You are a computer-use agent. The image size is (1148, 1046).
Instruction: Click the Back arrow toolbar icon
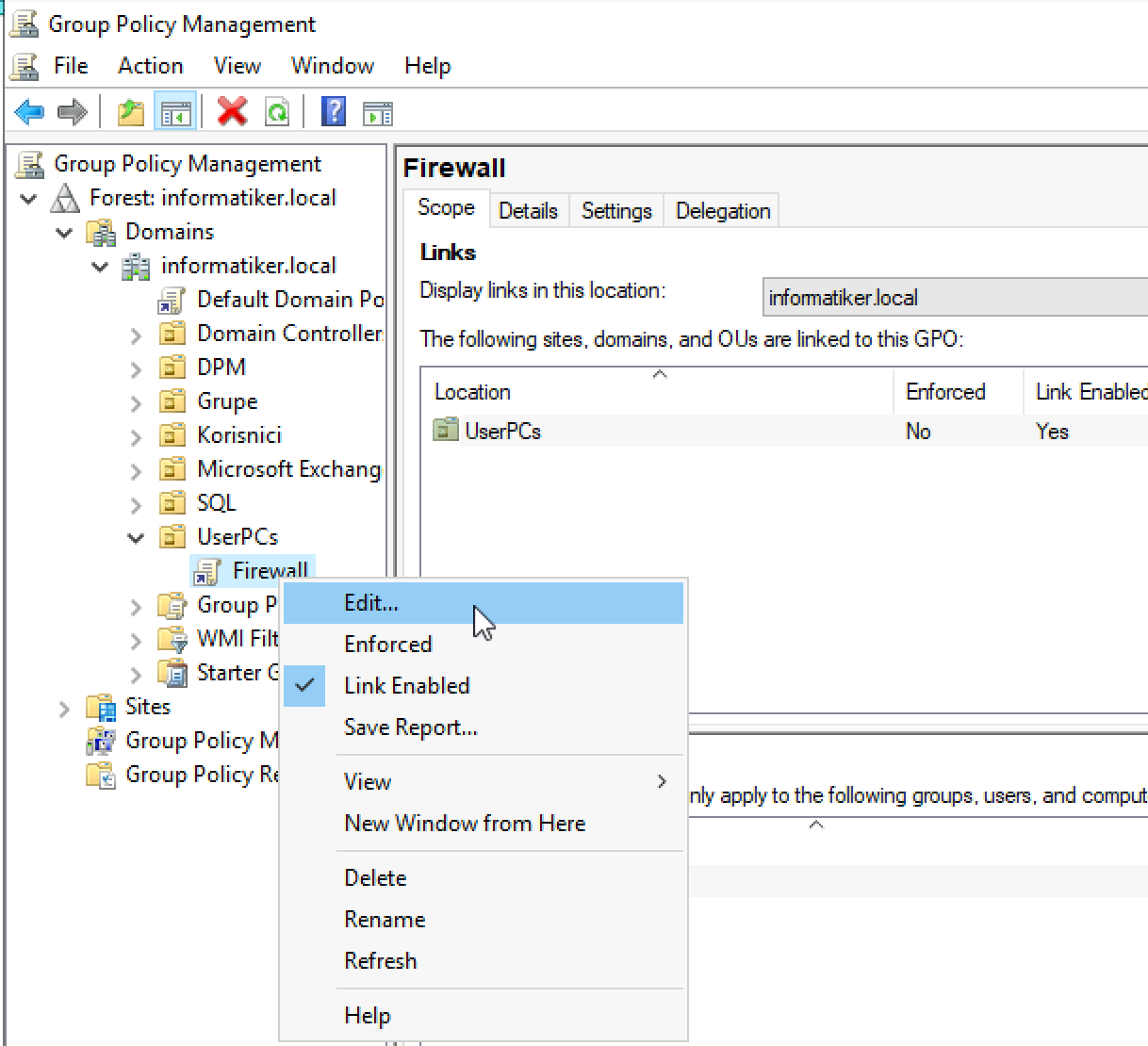pos(29,112)
